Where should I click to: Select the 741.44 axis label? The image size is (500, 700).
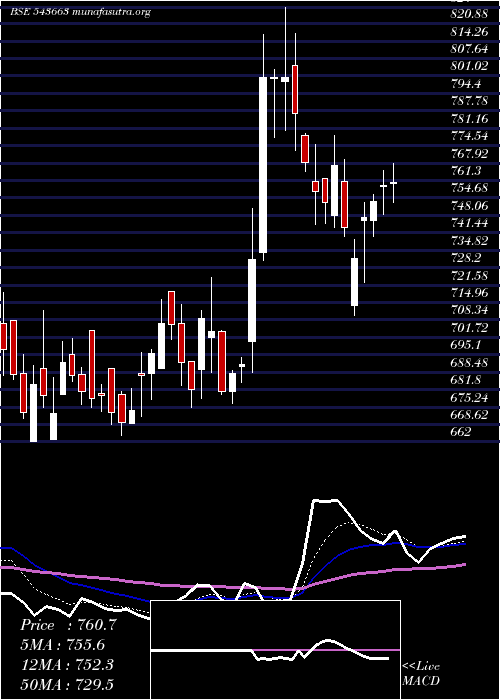click(x=469, y=223)
